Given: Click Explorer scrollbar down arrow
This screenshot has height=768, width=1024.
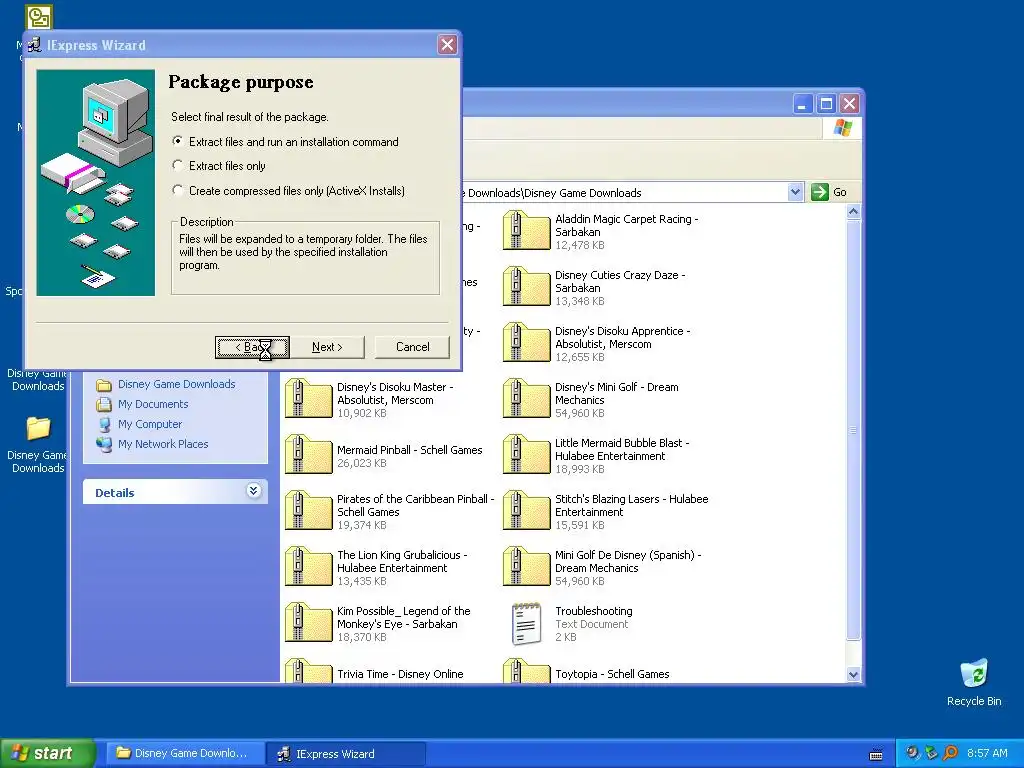Looking at the screenshot, I should [854, 675].
